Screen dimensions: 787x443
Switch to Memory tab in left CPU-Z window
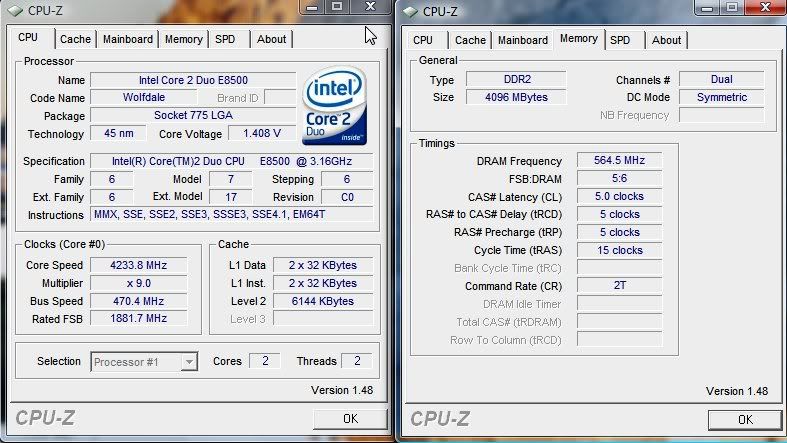point(183,39)
